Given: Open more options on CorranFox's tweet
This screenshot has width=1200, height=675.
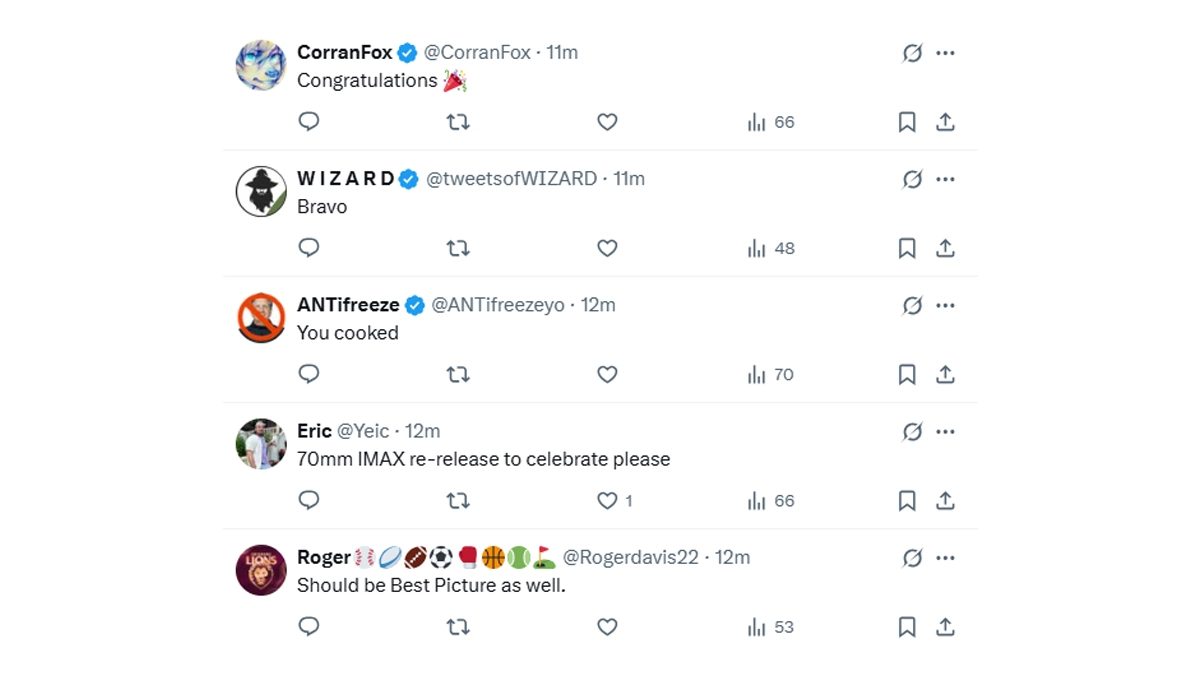Looking at the screenshot, I should pos(945,53).
